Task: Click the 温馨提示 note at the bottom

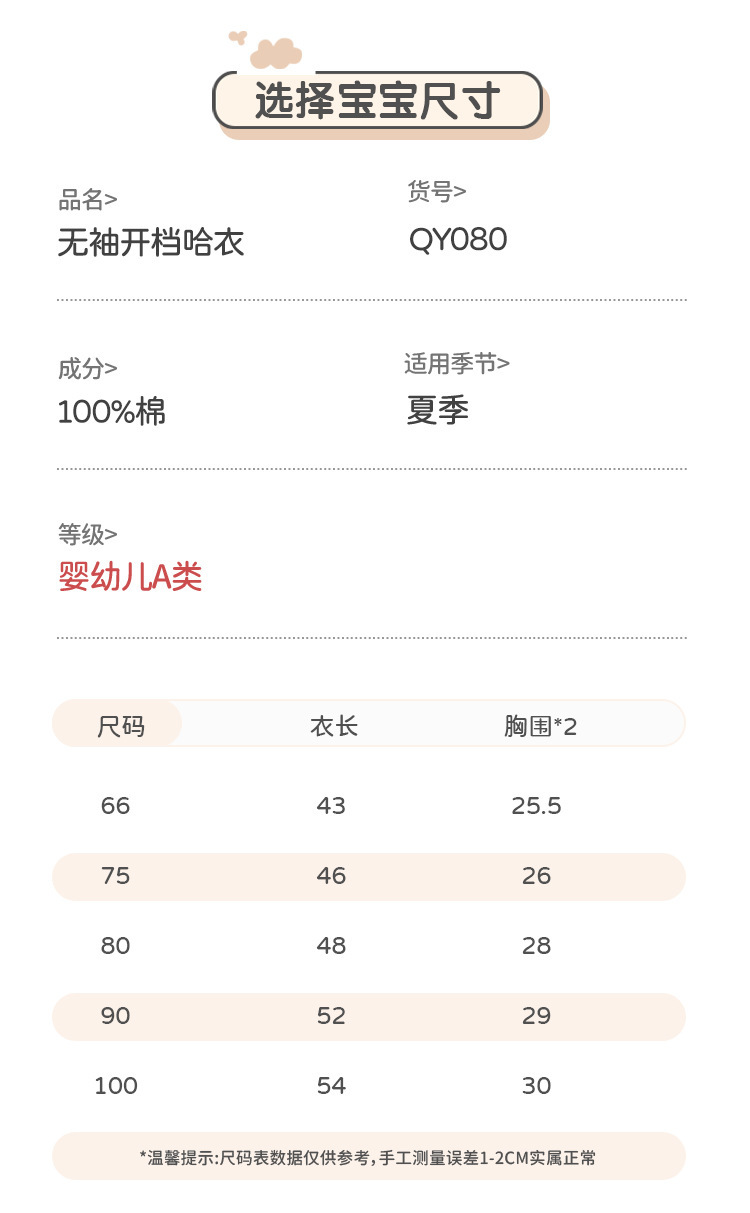Action: pos(368,1157)
